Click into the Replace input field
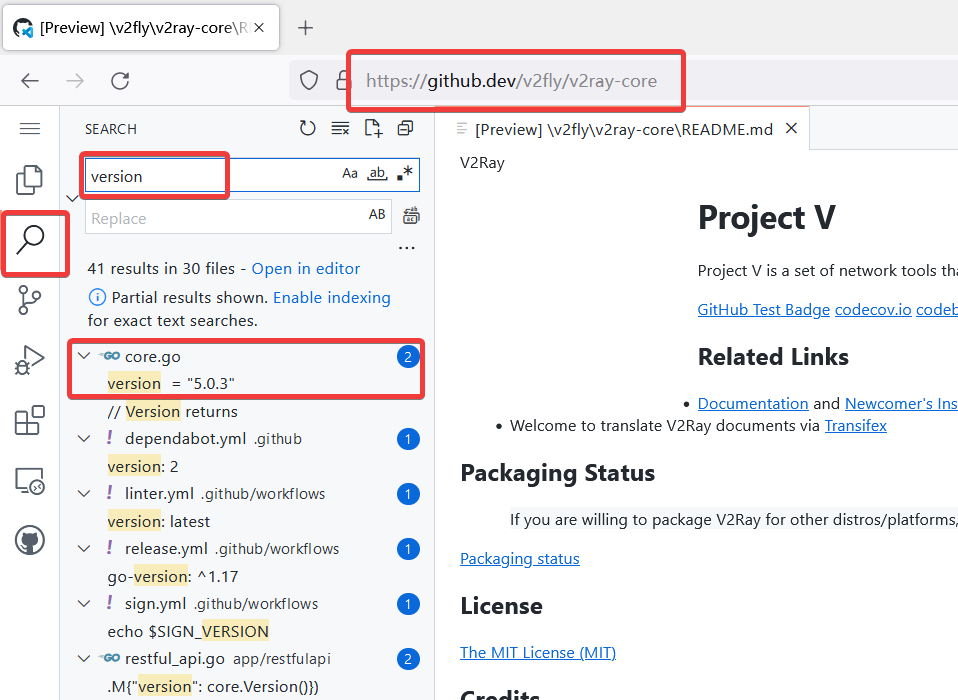 [x=225, y=218]
